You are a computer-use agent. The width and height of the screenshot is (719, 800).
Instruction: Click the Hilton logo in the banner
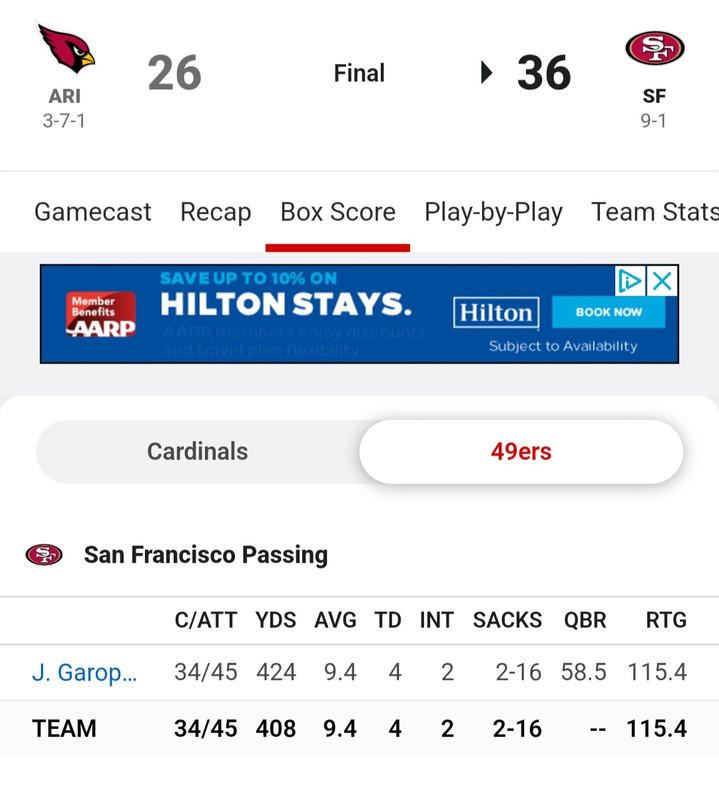[x=496, y=312]
